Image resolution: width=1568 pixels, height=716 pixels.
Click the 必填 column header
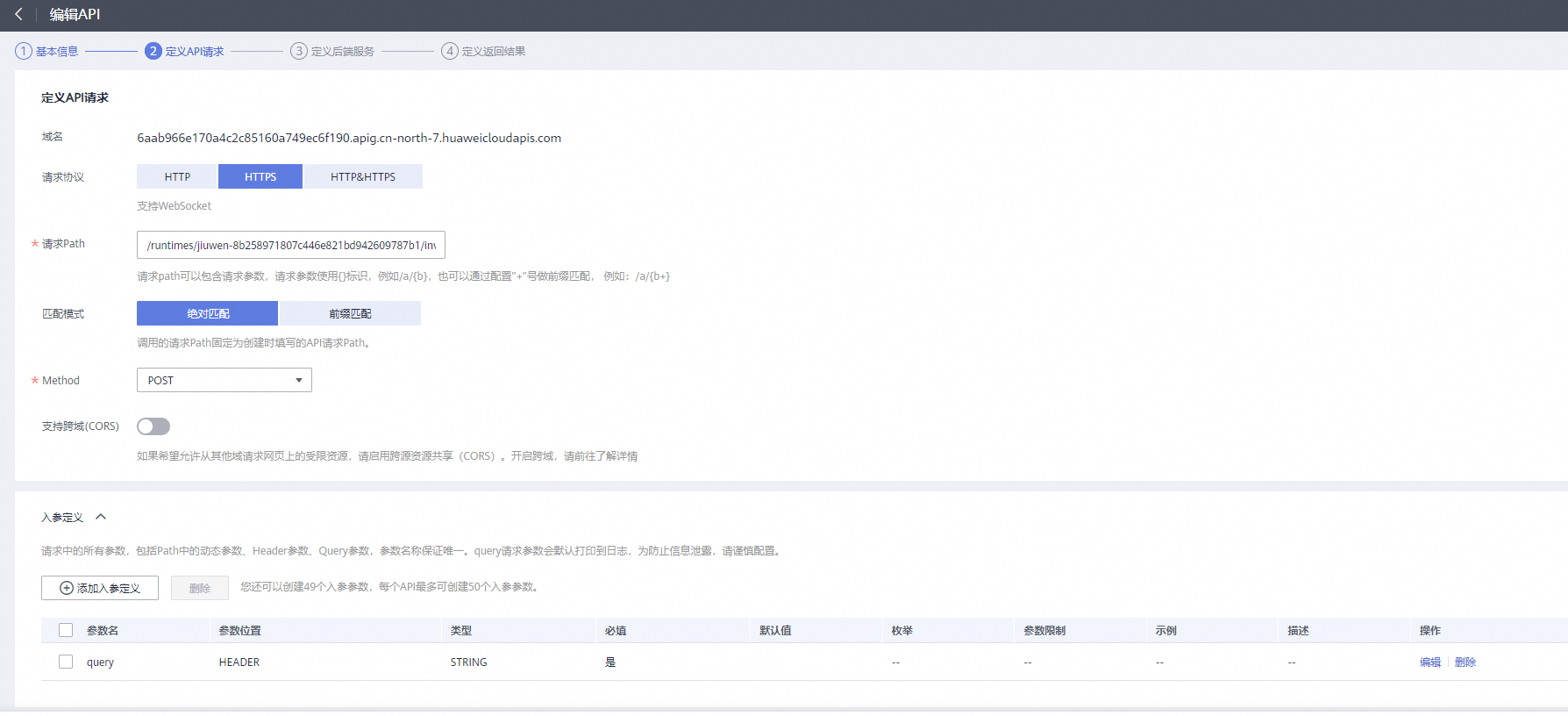(x=616, y=631)
